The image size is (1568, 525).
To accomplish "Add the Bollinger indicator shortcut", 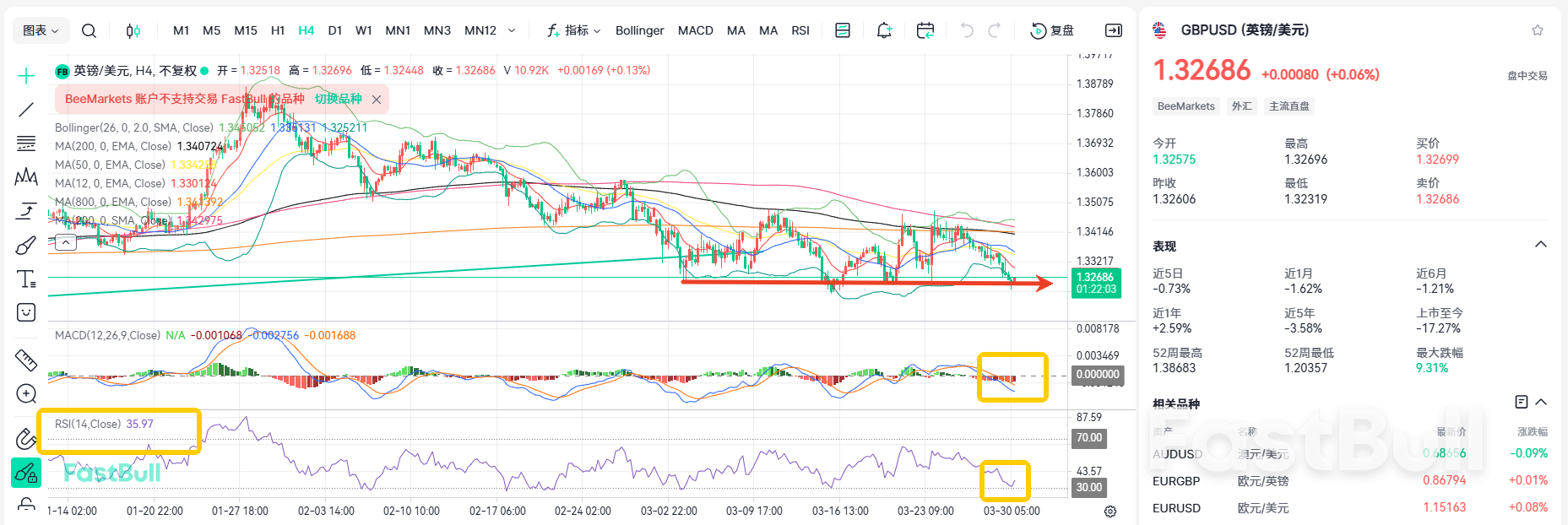I will pos(639,30).
